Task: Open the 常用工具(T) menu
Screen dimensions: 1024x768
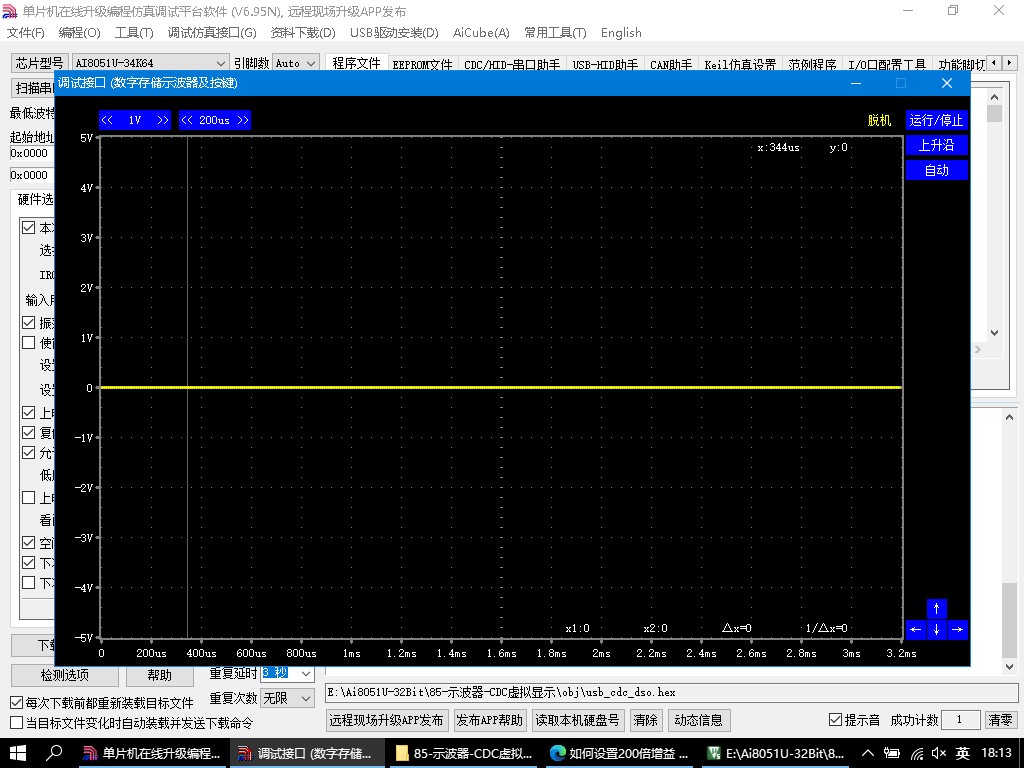Action: pyautogui.click(x=555, y=33)
